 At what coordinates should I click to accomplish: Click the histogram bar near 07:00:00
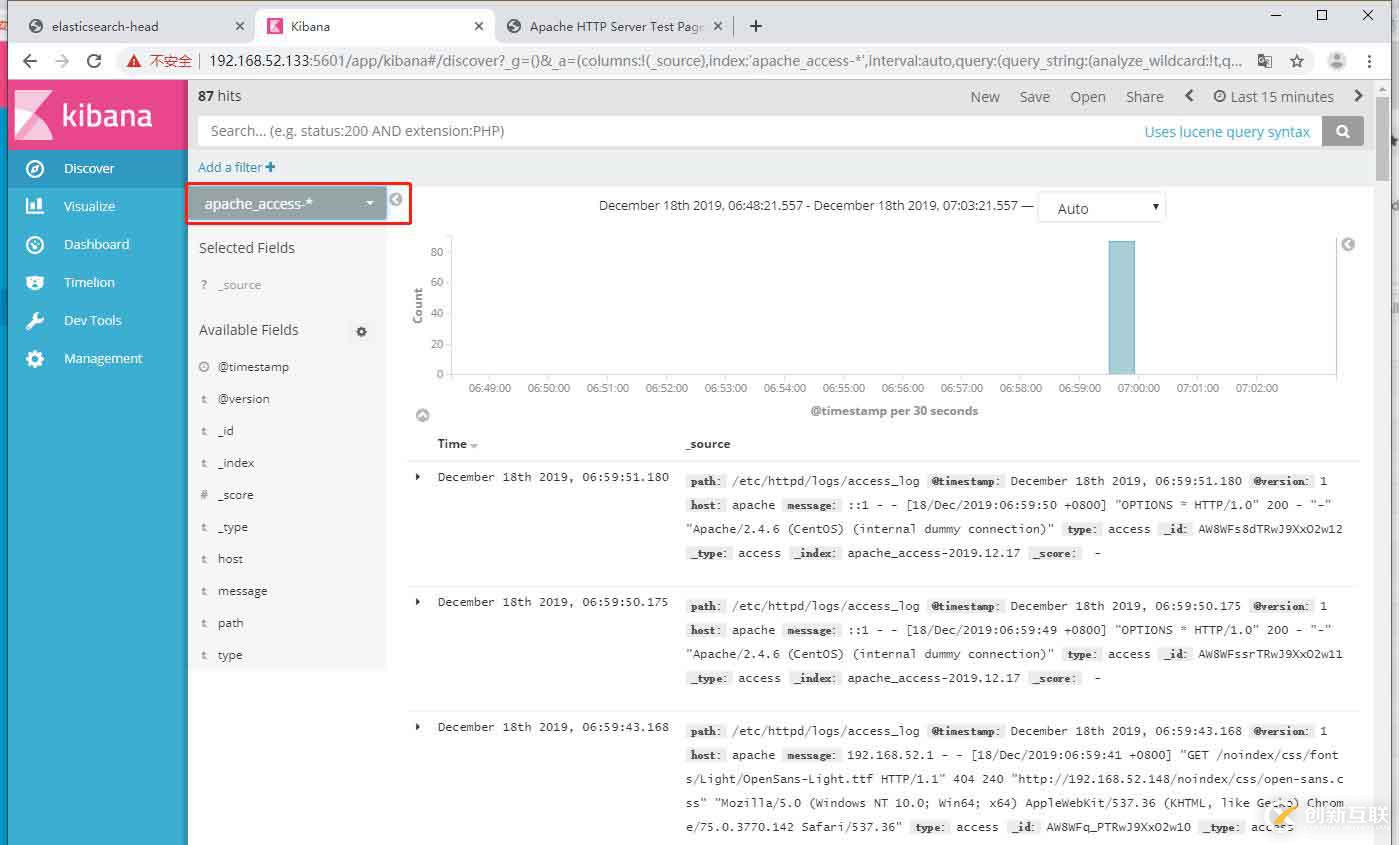pyautogui.click(x=1121, y=308)
